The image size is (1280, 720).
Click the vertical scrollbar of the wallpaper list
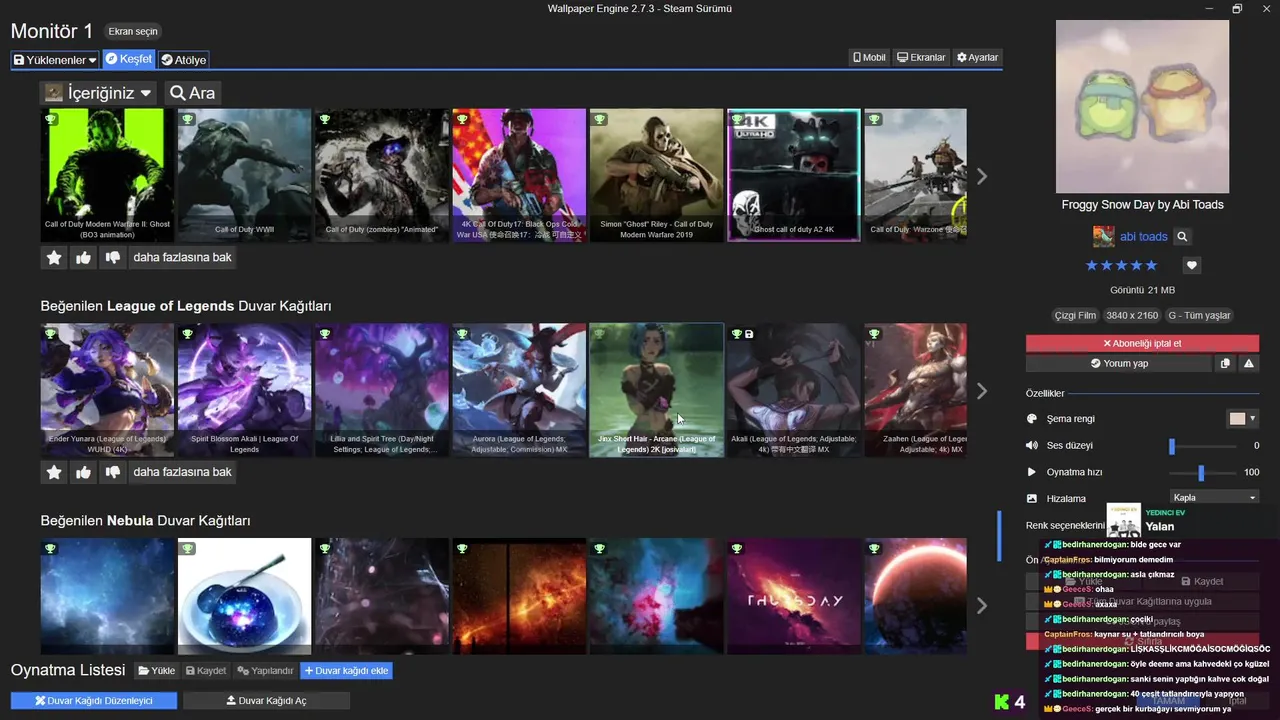pyautogui.click(x=999, y=537)
